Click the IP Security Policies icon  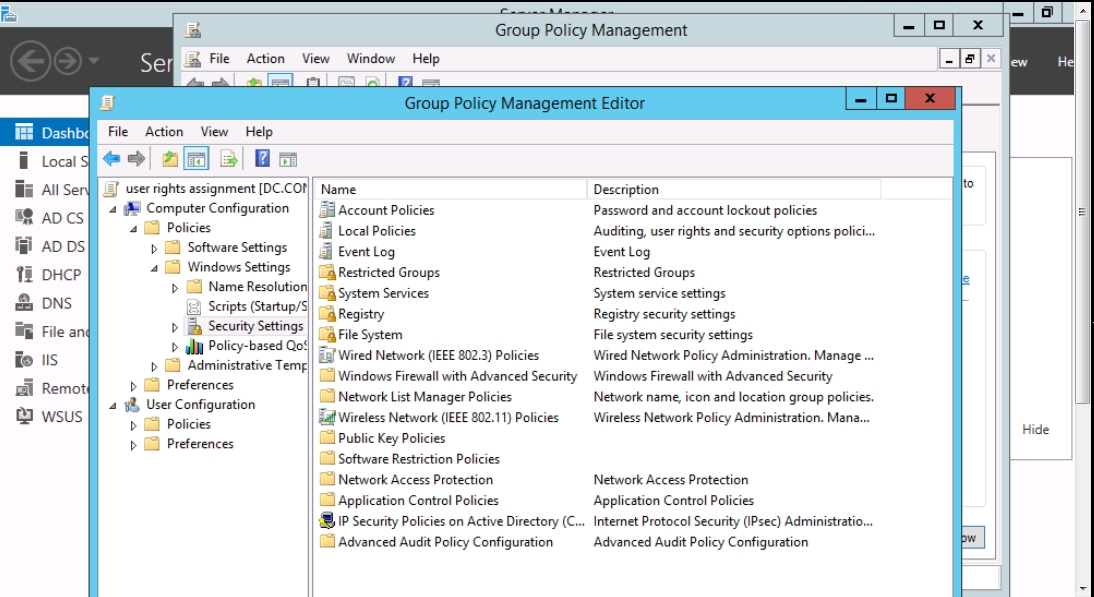(327, 521)
